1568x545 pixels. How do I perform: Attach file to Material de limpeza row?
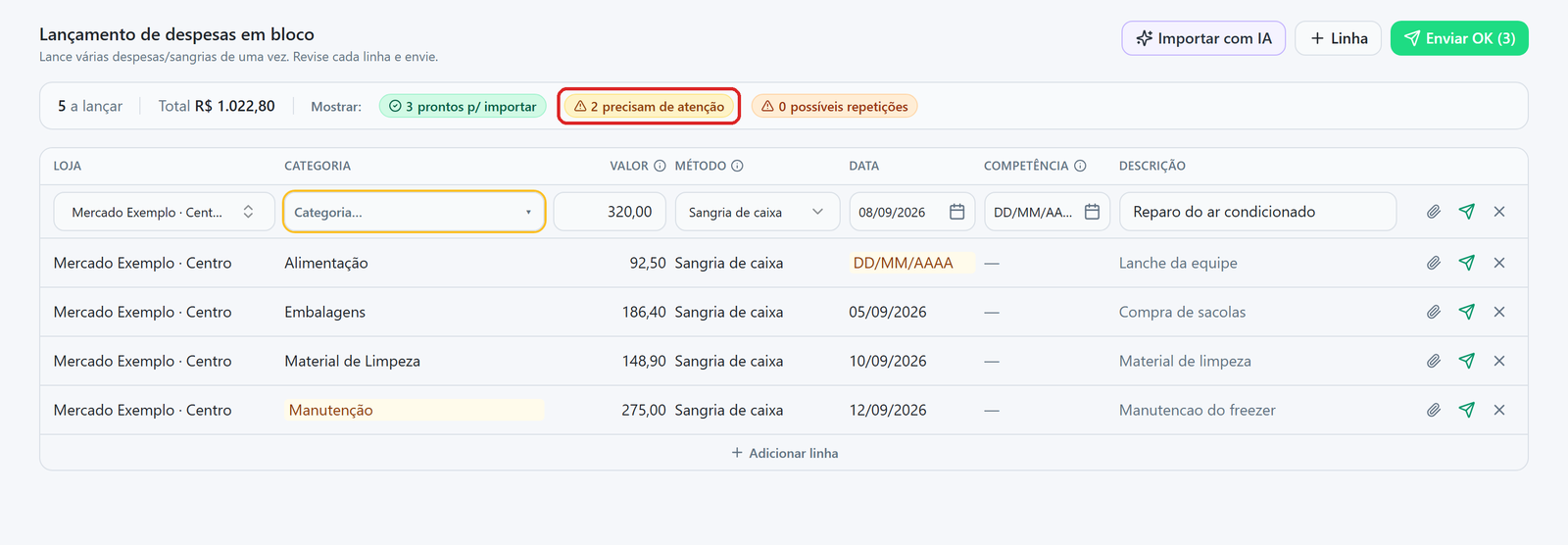[1434, 361]
